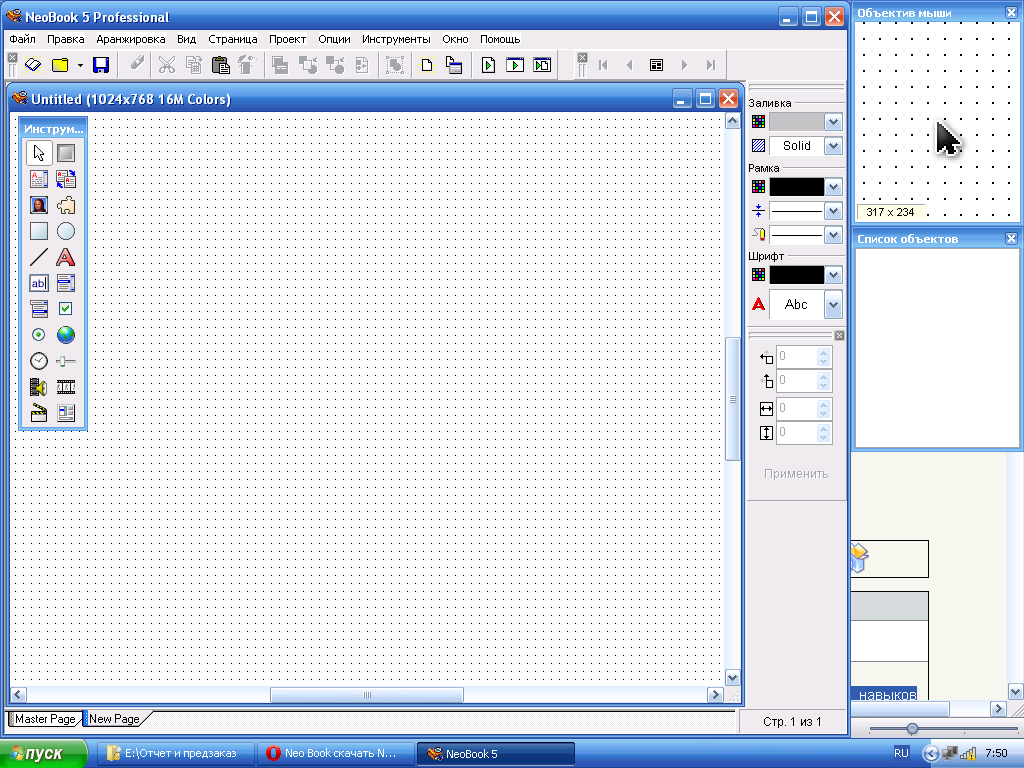Open the Abc font style dropdown
This screenshot has height=768, width=1024.
(x=833, y=305)
